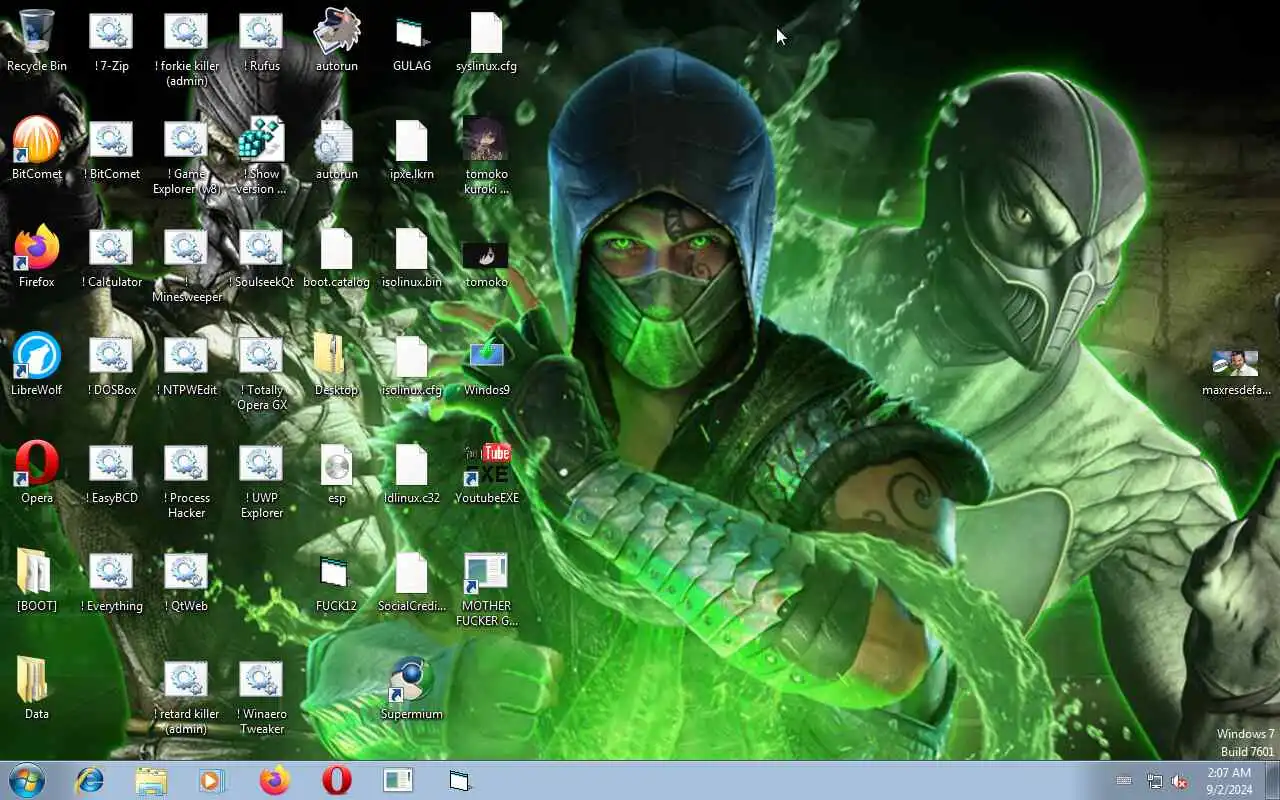Launch Opera from the taskbar

337,780
